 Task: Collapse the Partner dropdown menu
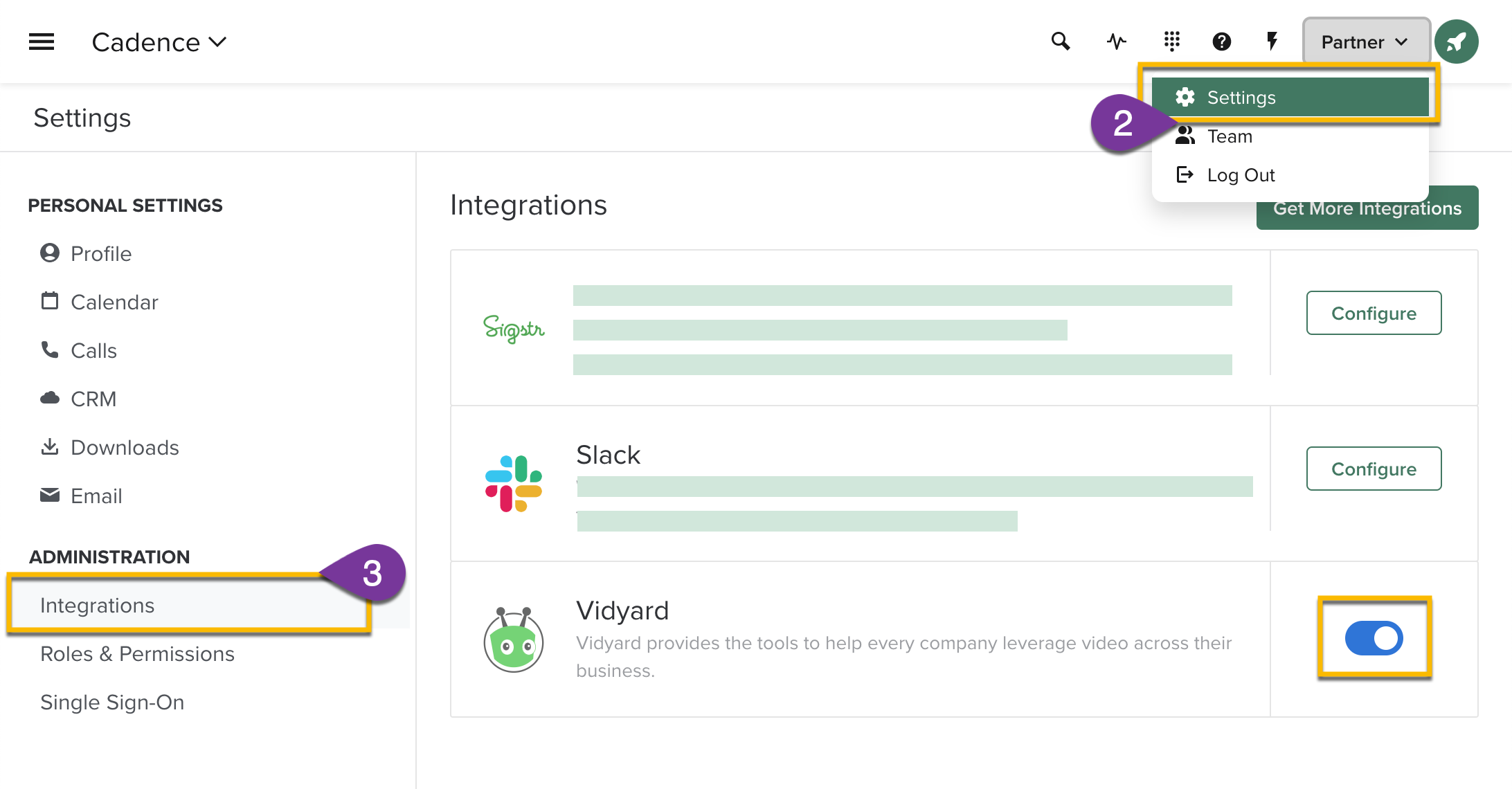(1366, 42)
